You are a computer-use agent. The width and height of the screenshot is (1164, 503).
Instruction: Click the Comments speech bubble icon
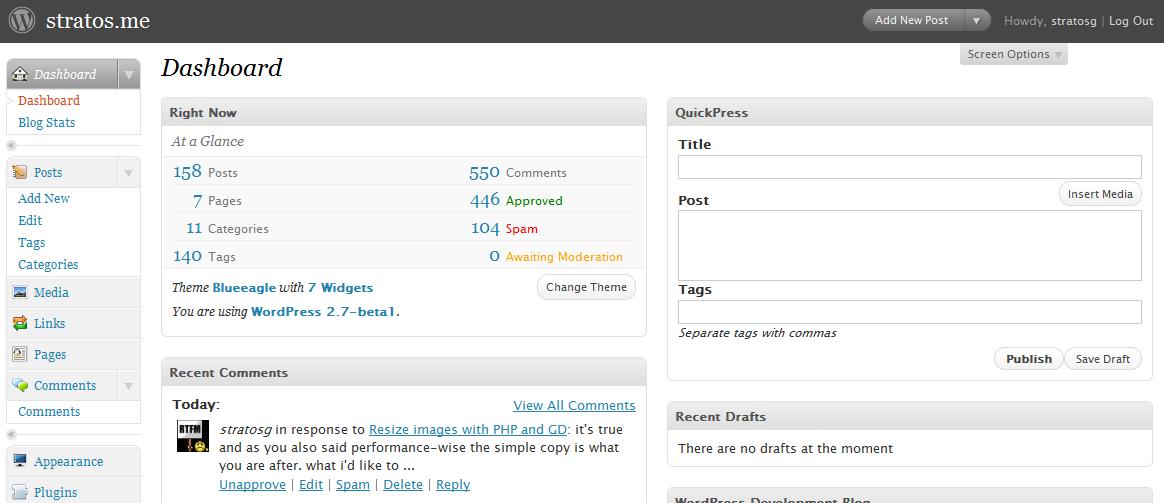[20, 385]
